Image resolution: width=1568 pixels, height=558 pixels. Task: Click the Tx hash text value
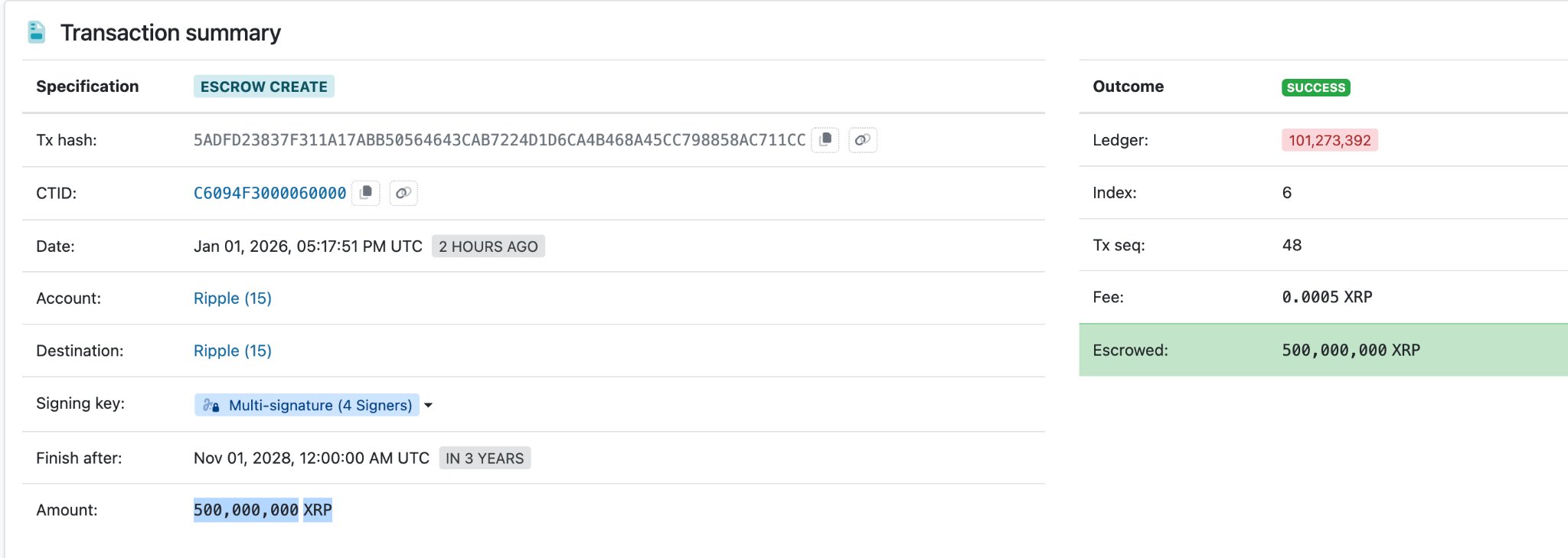click(x=499, y=140)
